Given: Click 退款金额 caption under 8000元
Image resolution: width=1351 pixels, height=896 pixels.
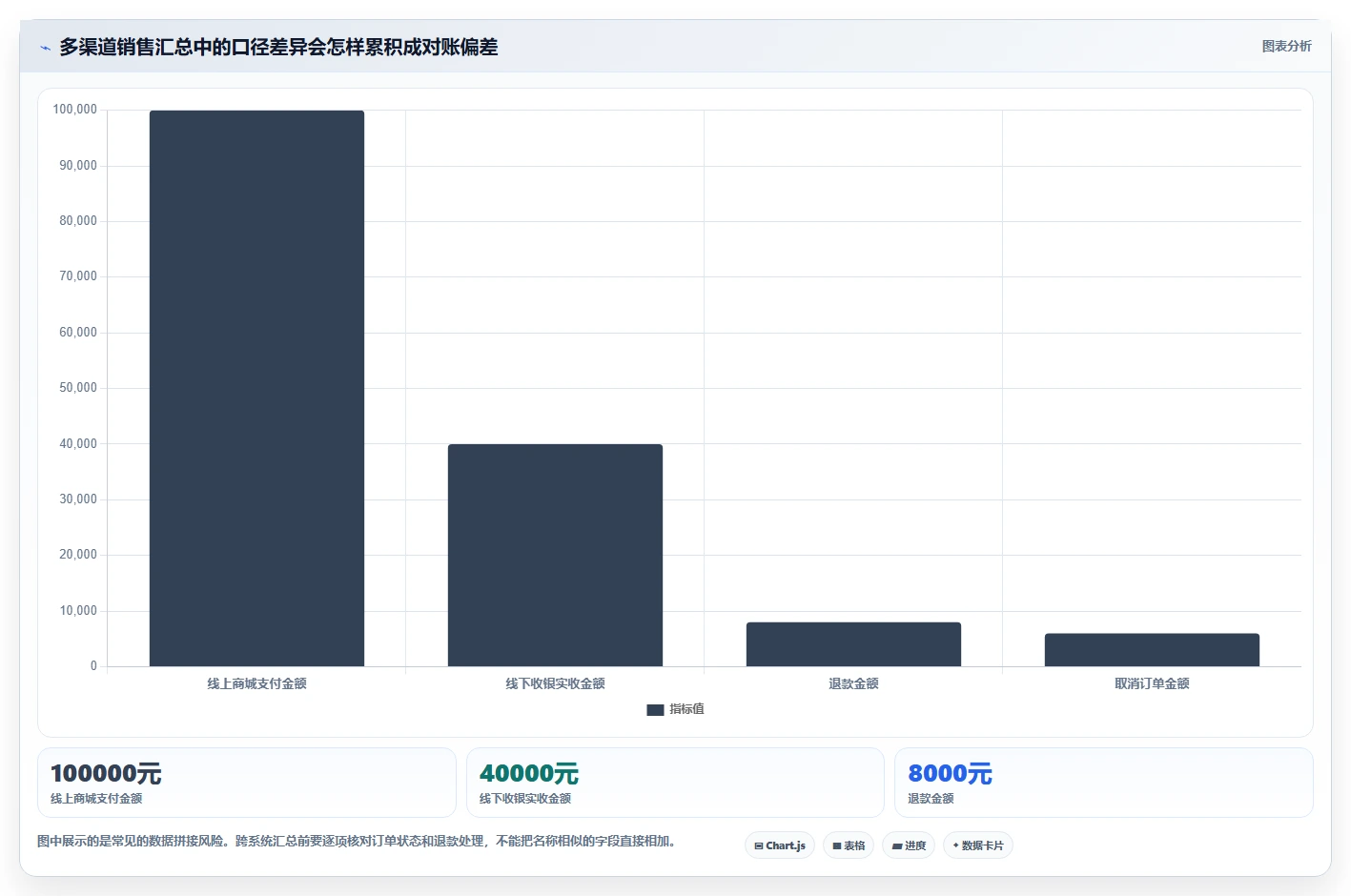Looking at the screenshot, I should [931, 799].
